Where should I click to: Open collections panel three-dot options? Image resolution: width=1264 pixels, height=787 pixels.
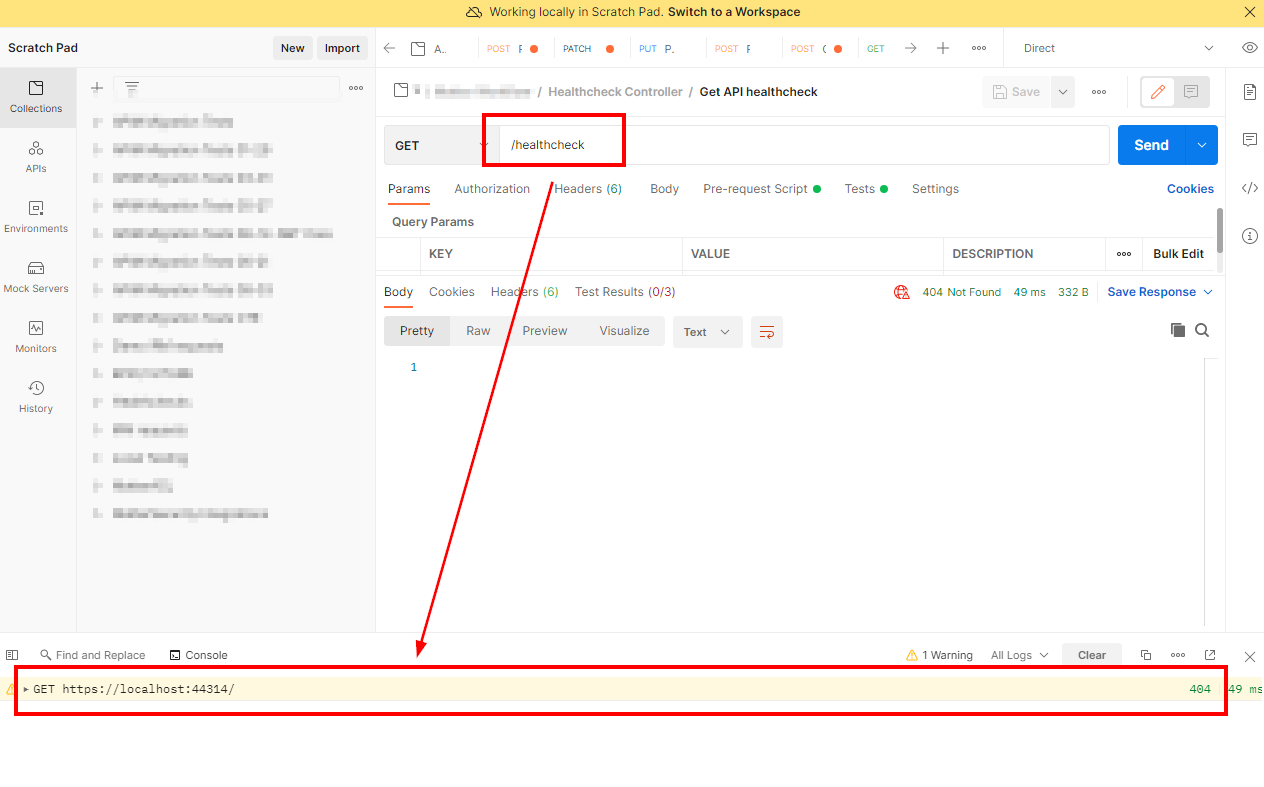(x=356, y=88)
